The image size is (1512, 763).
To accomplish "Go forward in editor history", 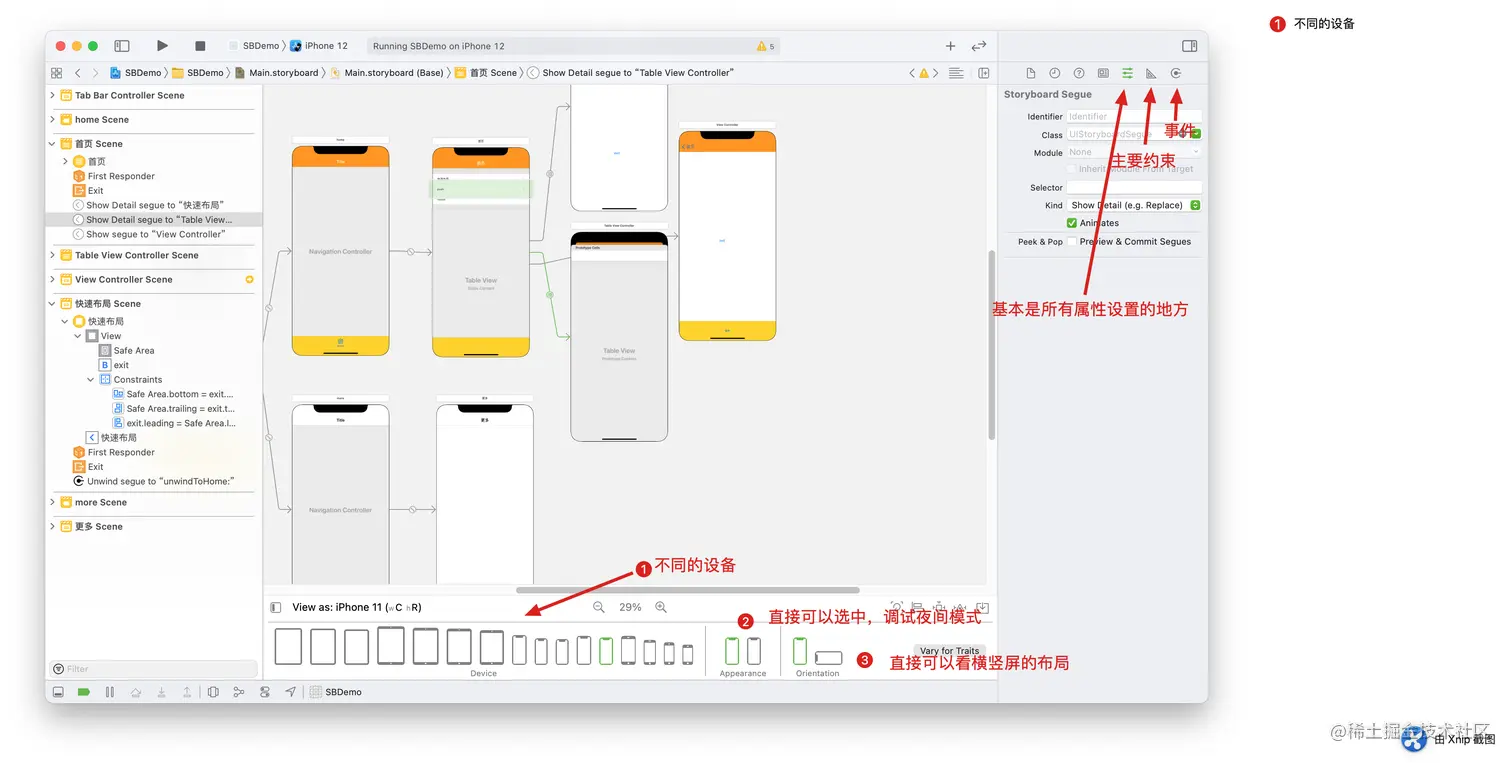I will (x=95, y=73).
